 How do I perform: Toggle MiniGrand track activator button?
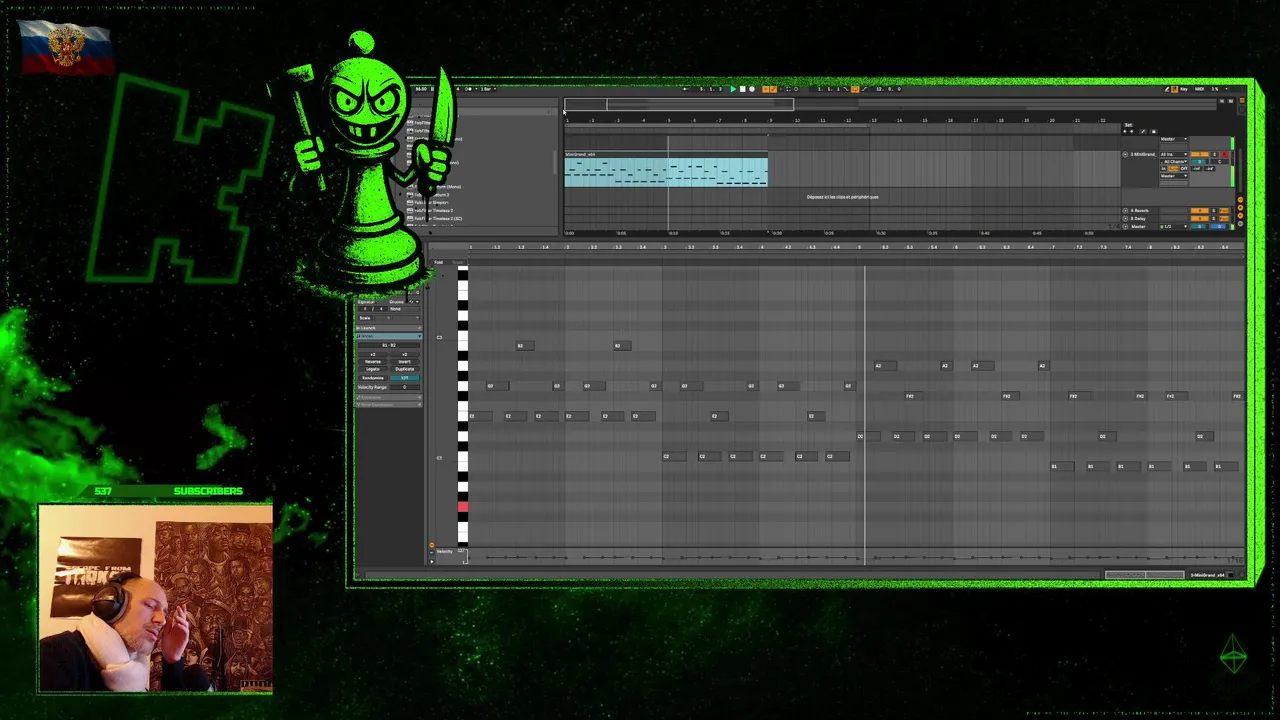point(1200,154)
